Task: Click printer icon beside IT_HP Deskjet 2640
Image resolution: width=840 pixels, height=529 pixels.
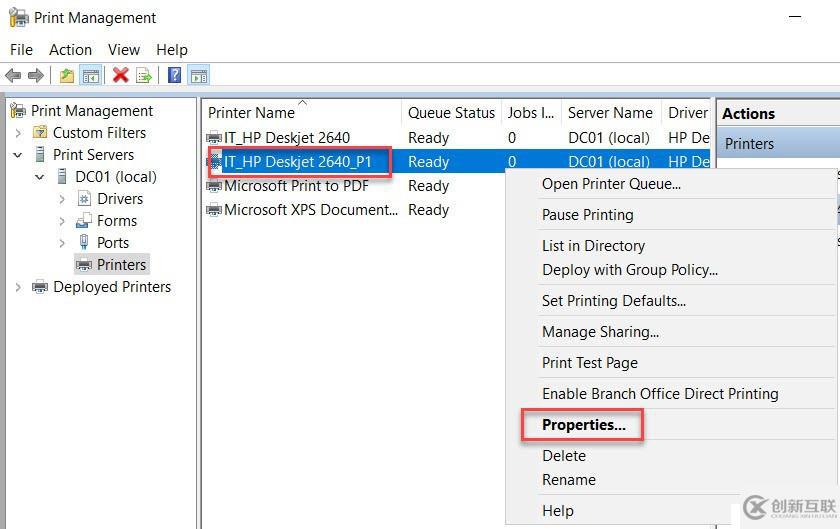Action: point(214,138)
